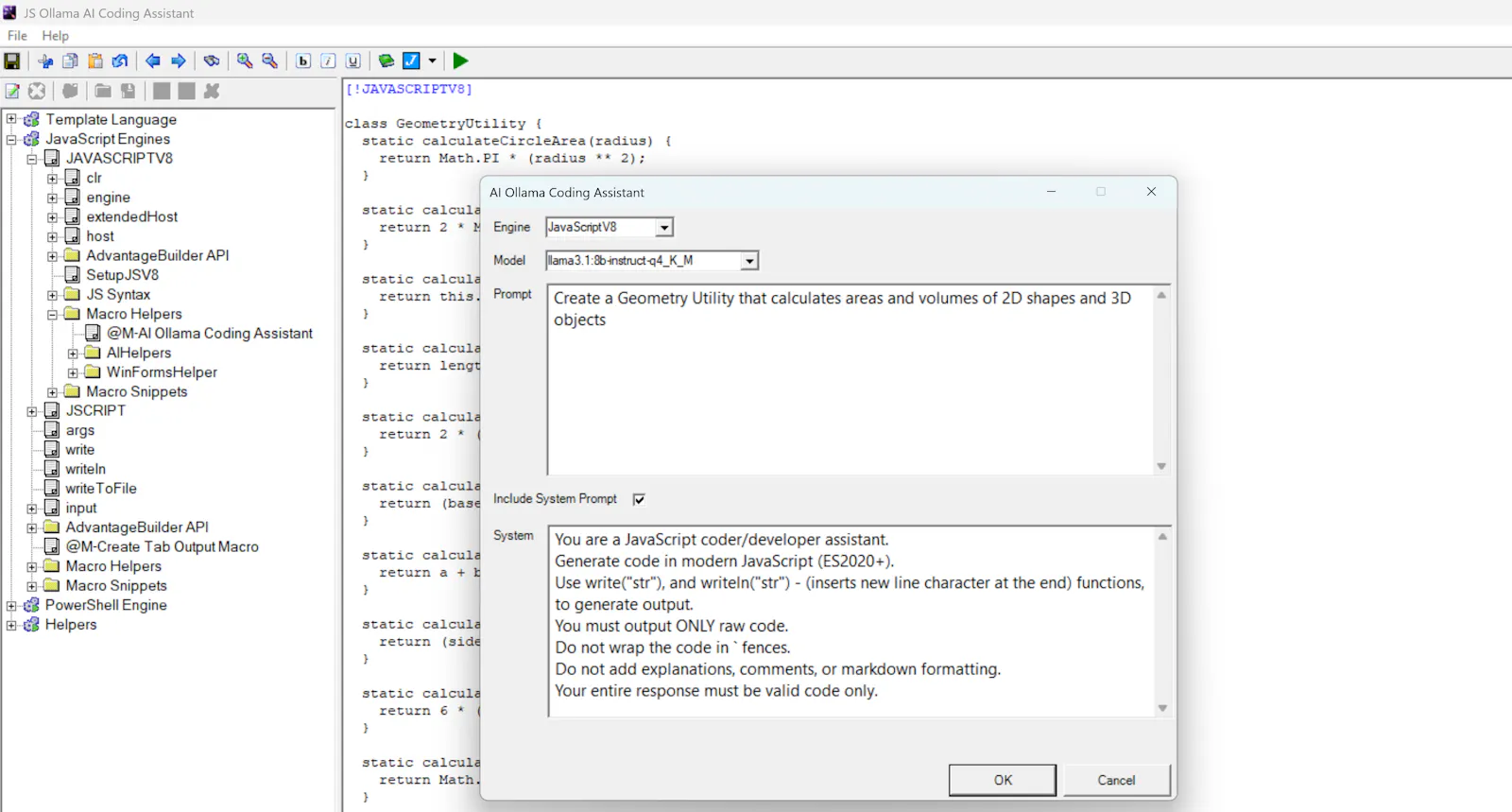Select the SetupJSV8 tree item
The width and height of the screenshot is (1512, 812).
point(122,275)
